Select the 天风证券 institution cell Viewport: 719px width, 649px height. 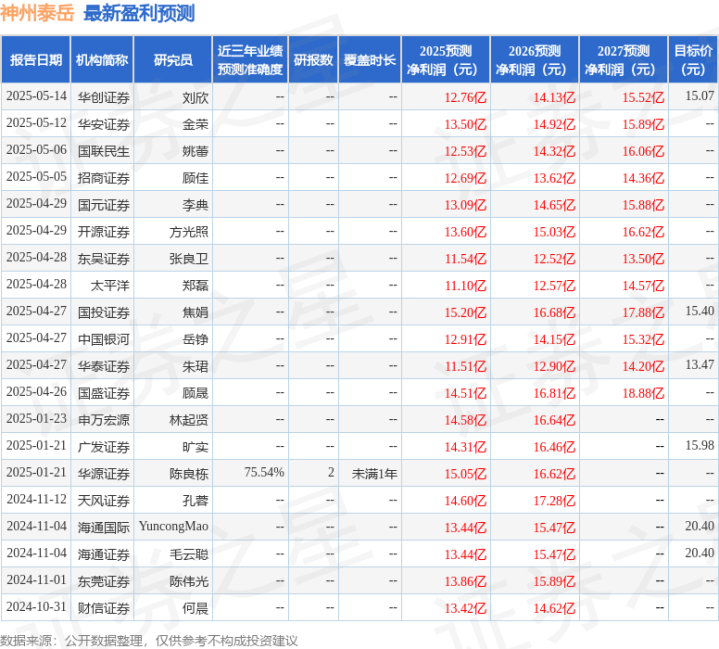coord(104,501)
